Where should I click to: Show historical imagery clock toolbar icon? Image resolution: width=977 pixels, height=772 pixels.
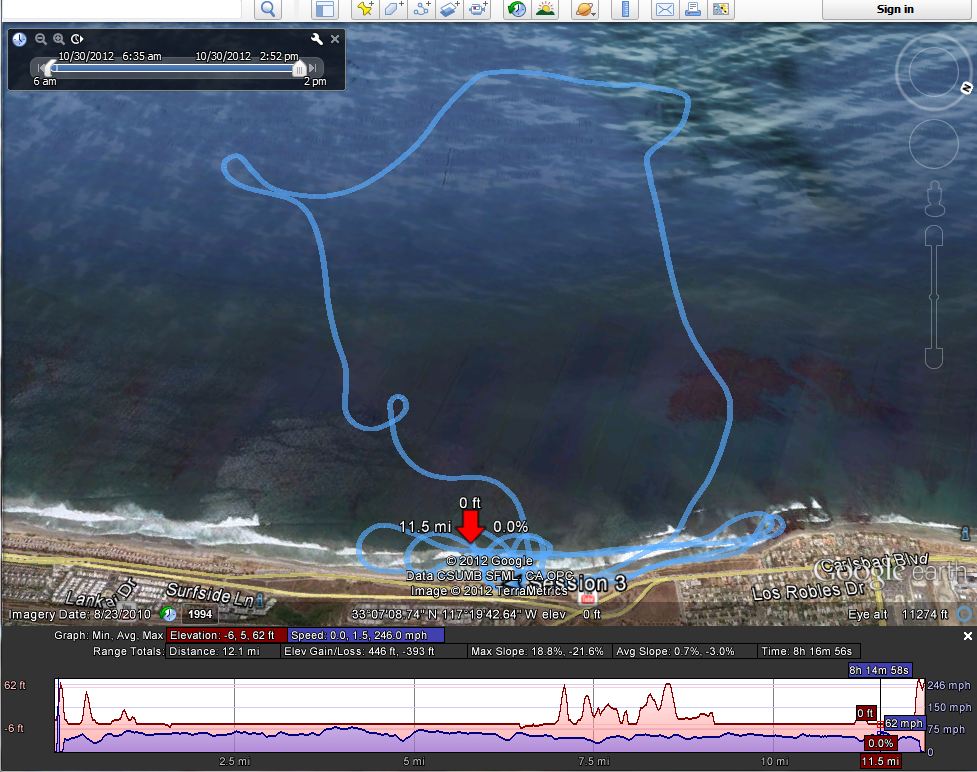click(517, 9)
